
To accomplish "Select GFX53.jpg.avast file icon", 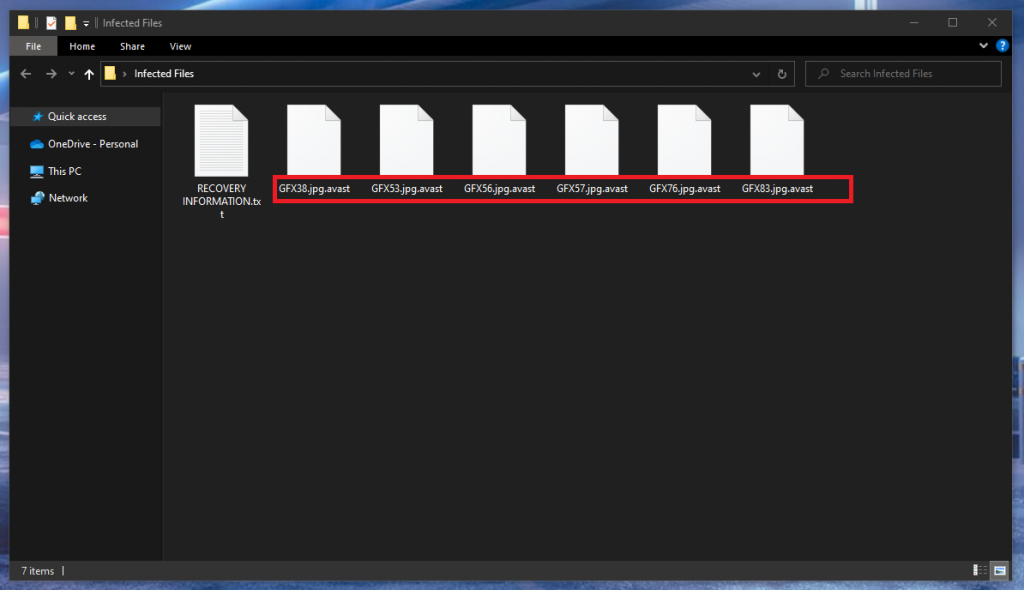I will [x=406, y=140].
